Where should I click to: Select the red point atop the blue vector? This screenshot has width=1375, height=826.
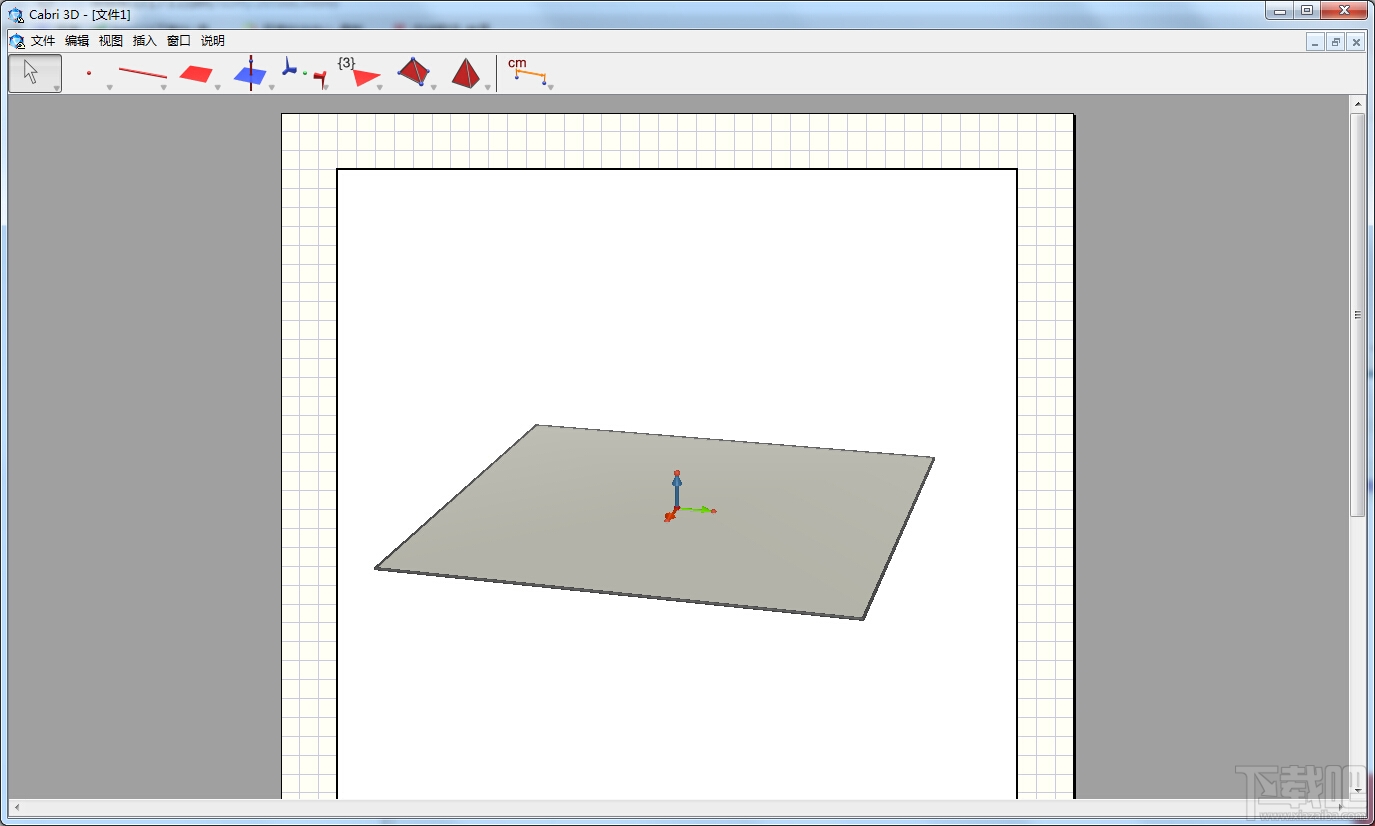click(x=677, y=472)
